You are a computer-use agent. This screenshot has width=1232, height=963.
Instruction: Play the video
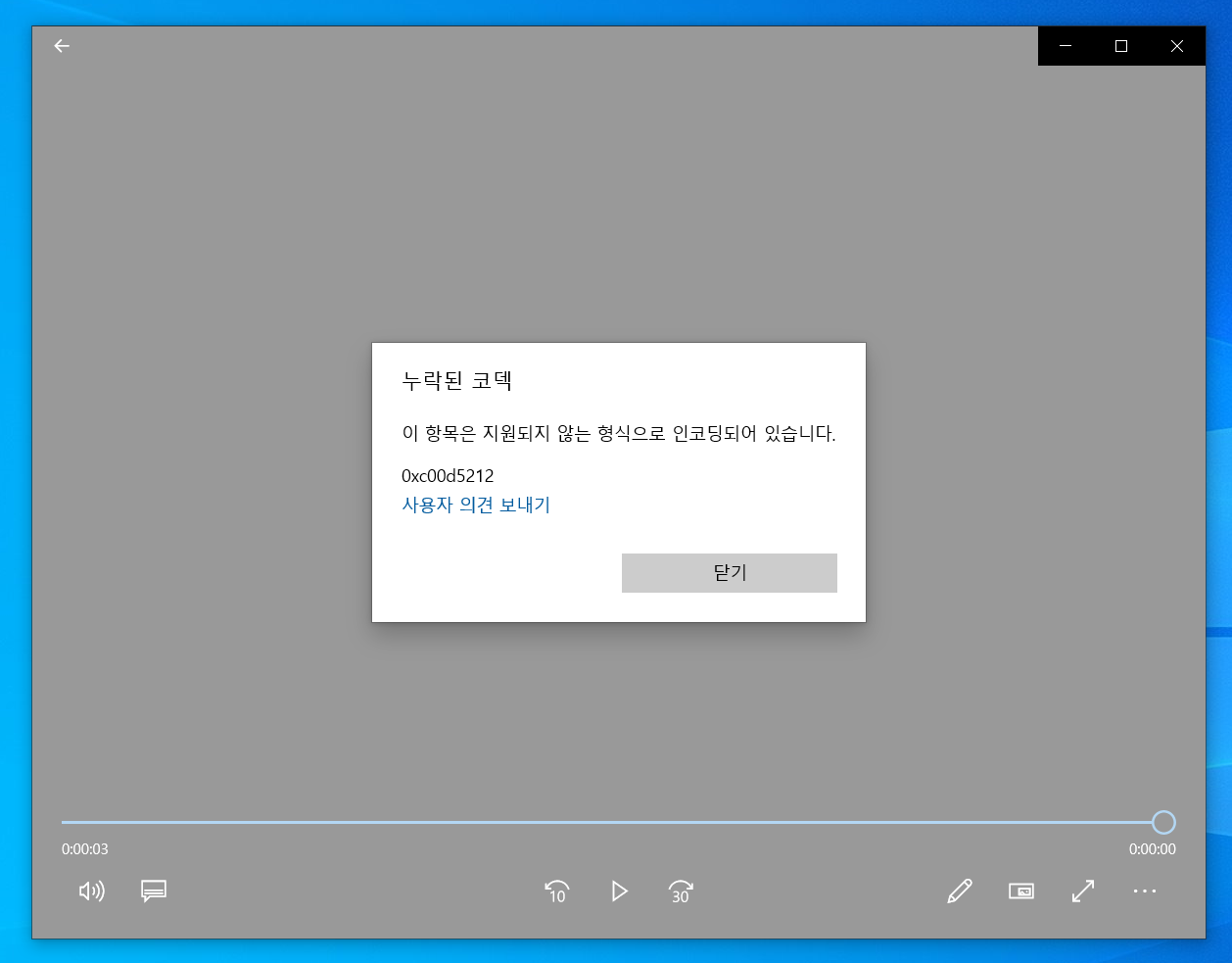(619, 891)
